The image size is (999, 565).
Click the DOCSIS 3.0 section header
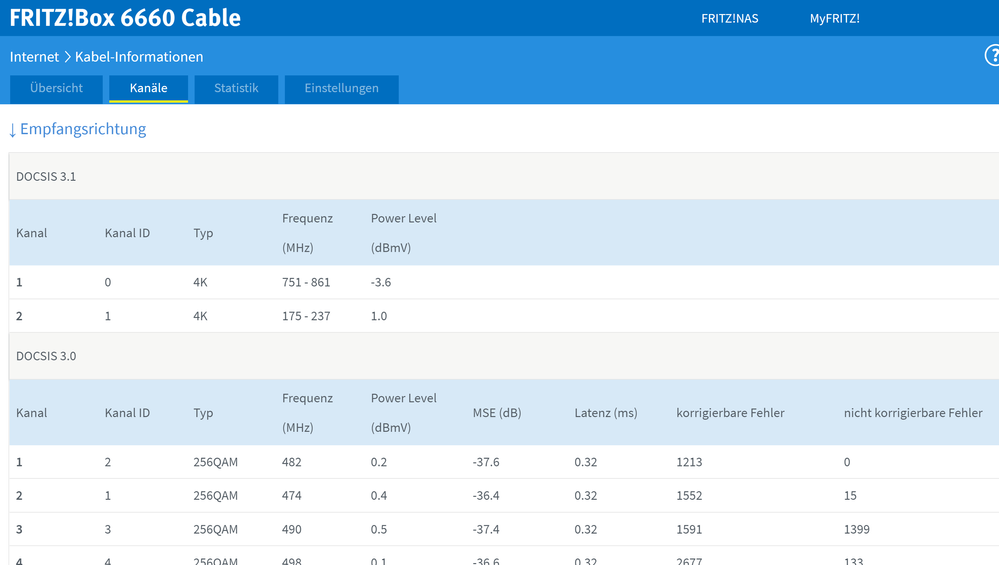coord(46,357)
